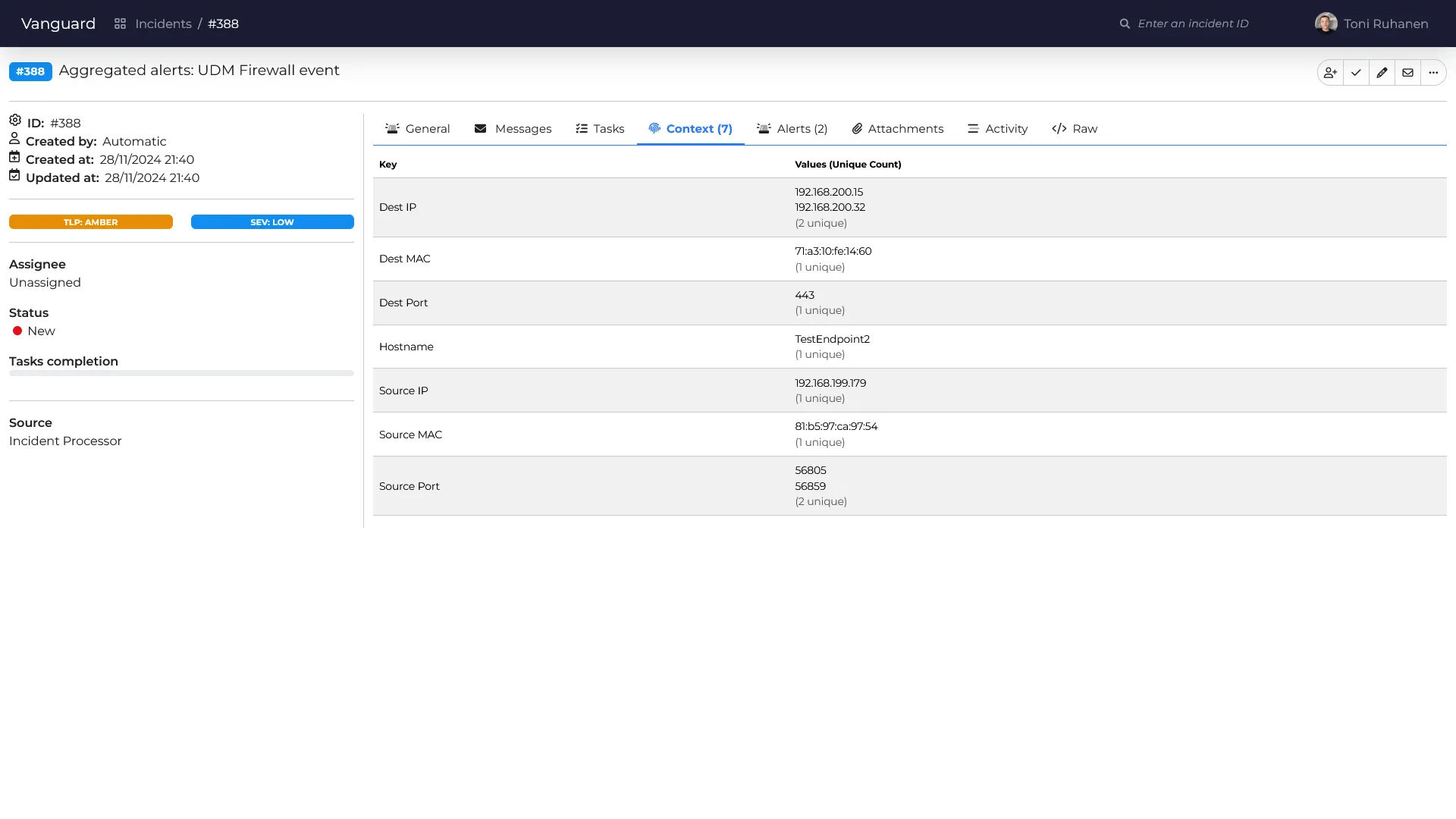Image resolution: width=1456 pixels, height=819 pixels.
Task: Click the Automatic created-by value
Action: tap(134, 142)
